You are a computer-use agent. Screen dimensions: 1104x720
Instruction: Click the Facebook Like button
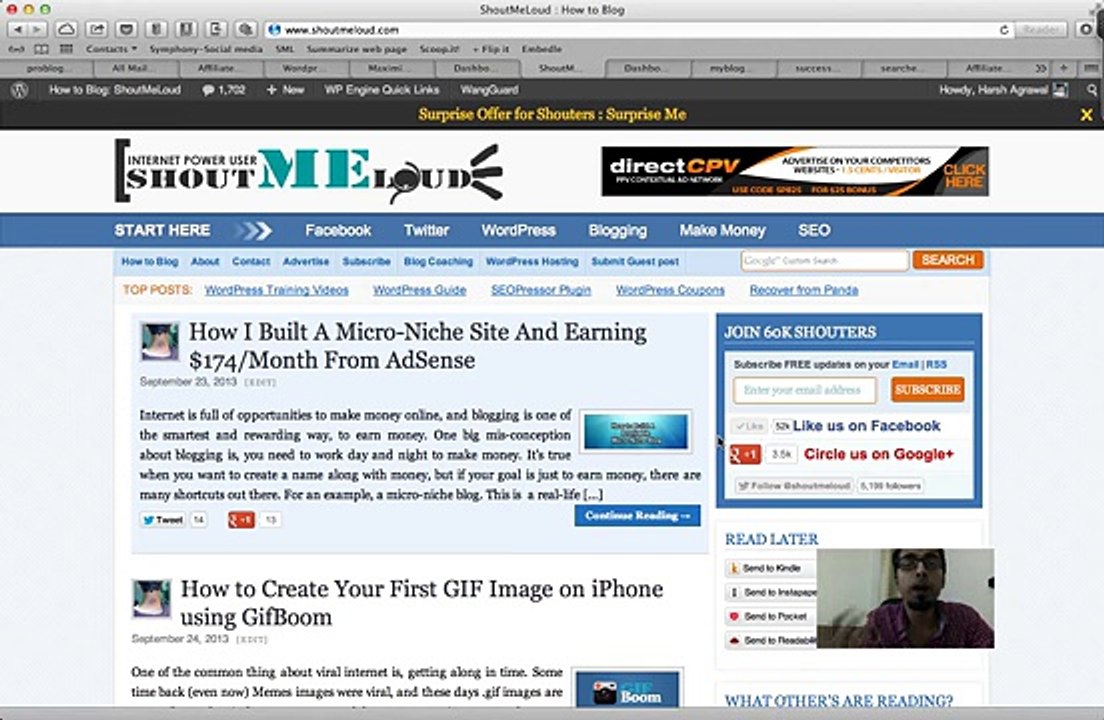[748, 427]
